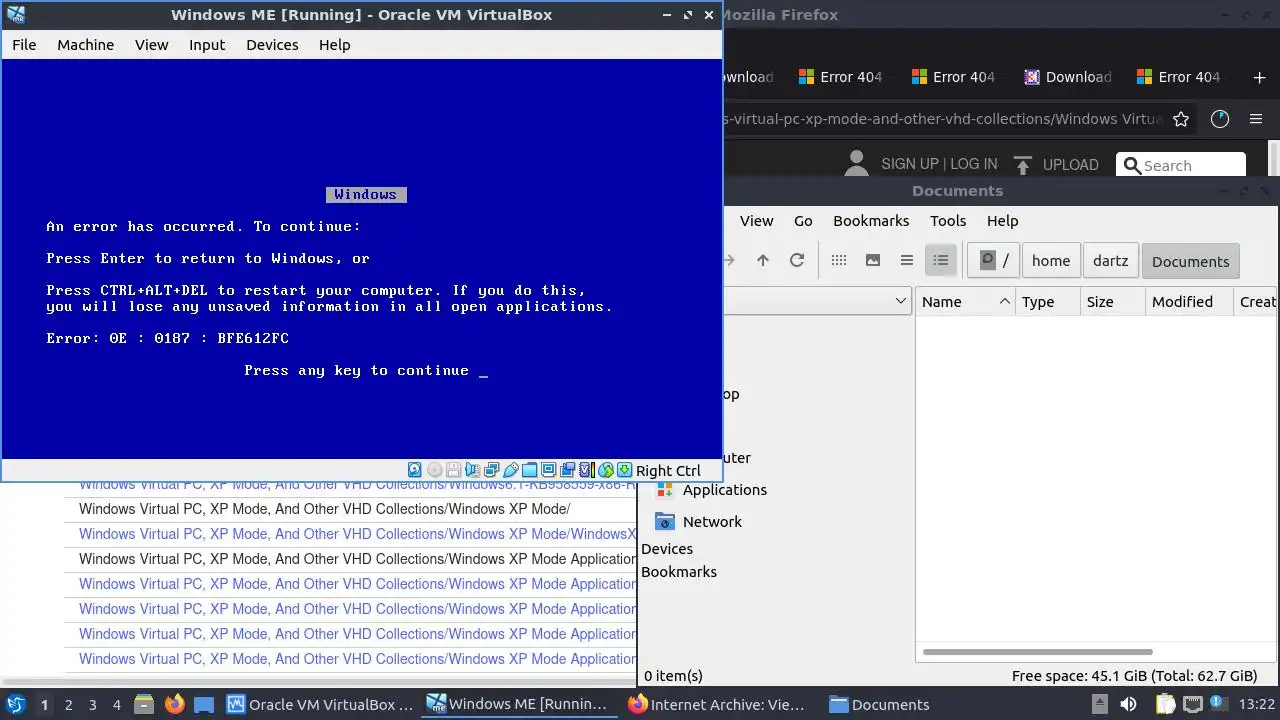Image resolution: width=1280 pixels, height=720 pixels.
Task: Click the Documents window taskbar button
Action: pyautogui.click(x=880, y=704)
